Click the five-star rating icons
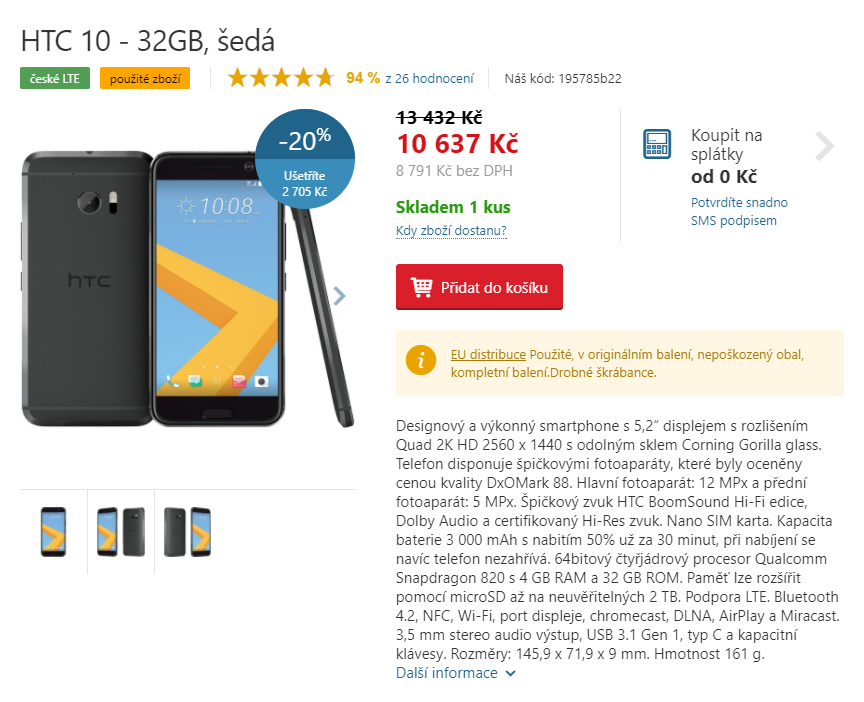This screenshot has width=864, height=702. 281,78
